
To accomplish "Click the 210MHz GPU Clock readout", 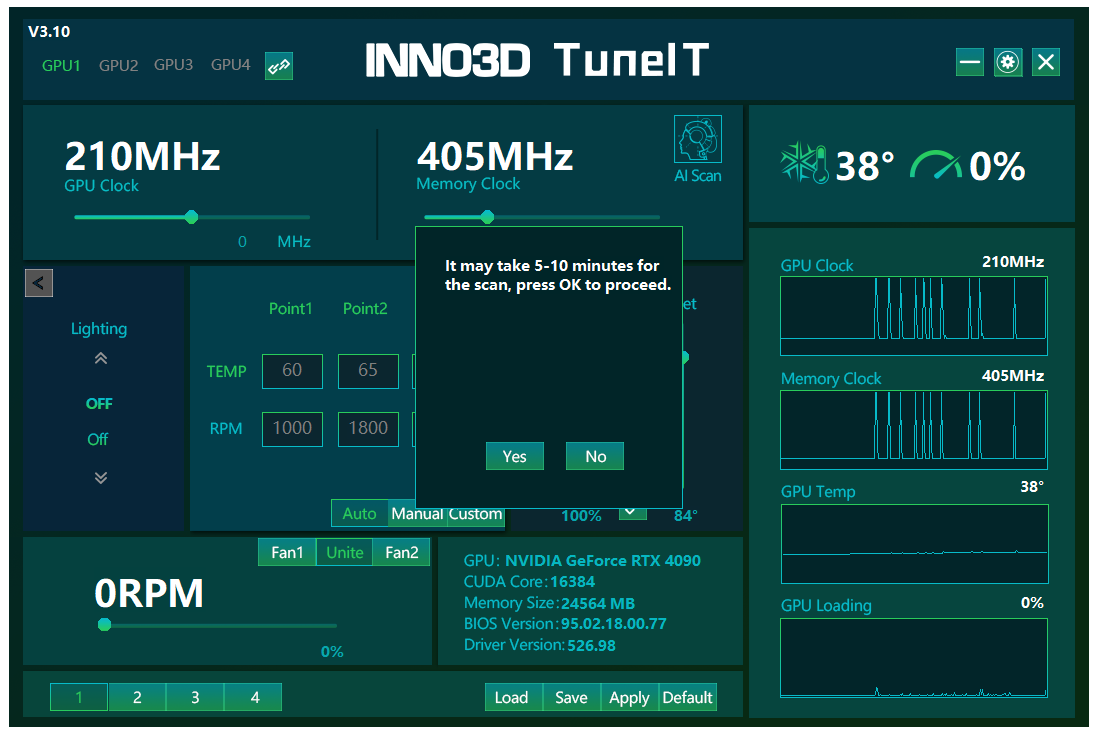I will coord(142,156).
